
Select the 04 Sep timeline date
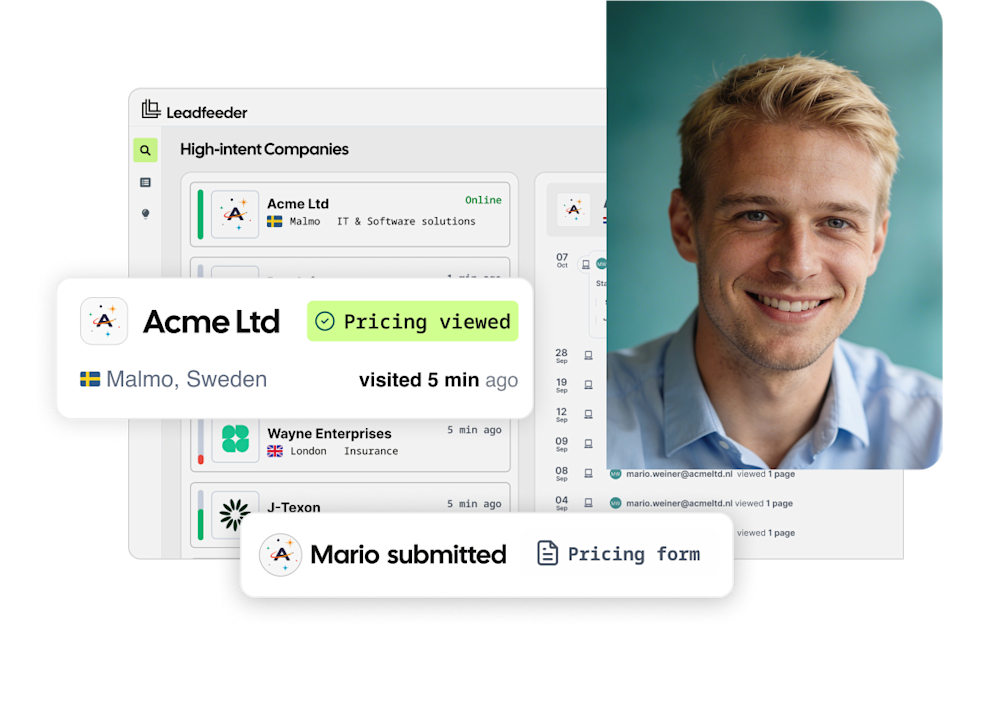[x=561, y=503]
